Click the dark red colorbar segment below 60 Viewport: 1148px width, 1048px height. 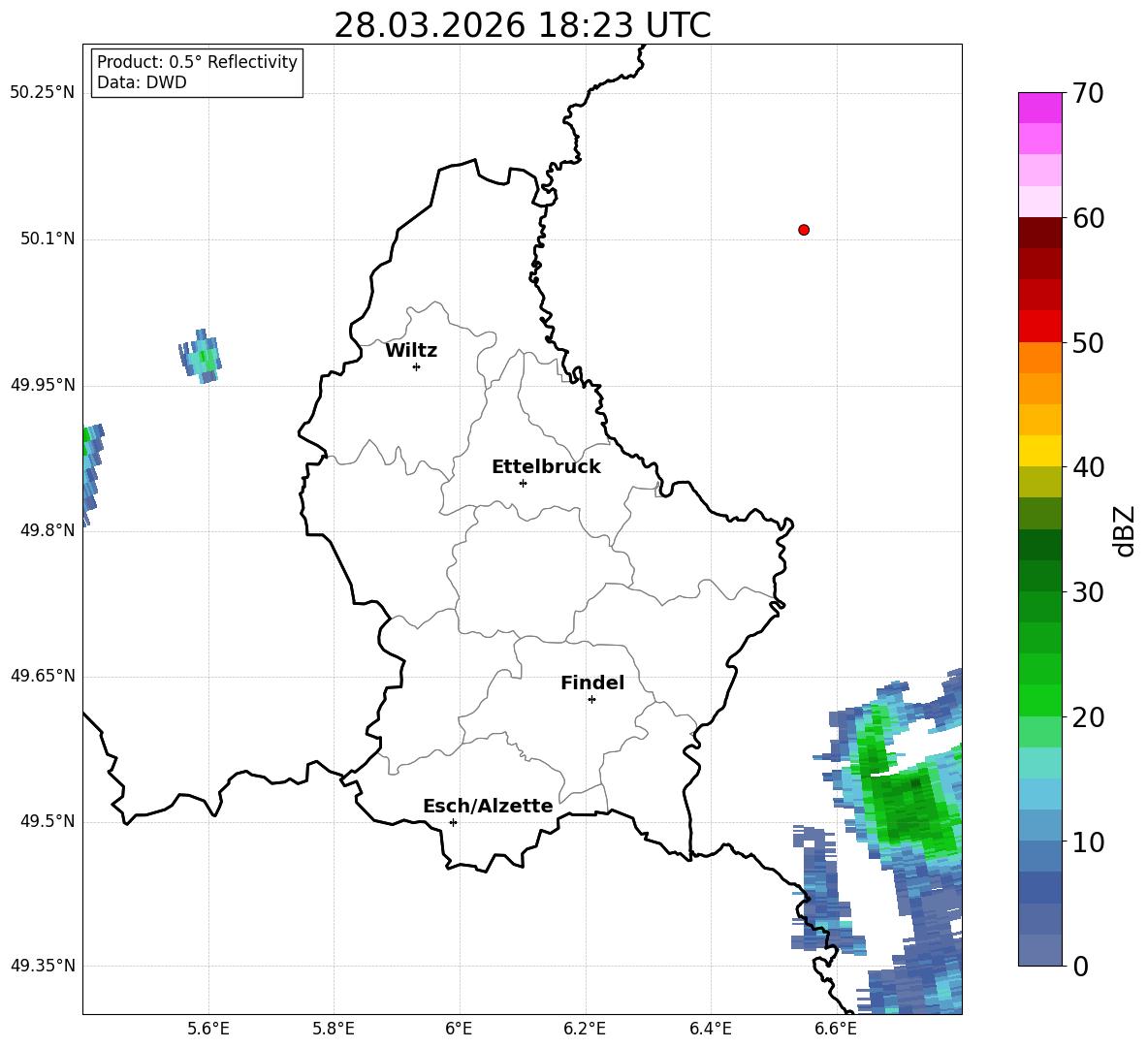click(x=1039, y=233)
